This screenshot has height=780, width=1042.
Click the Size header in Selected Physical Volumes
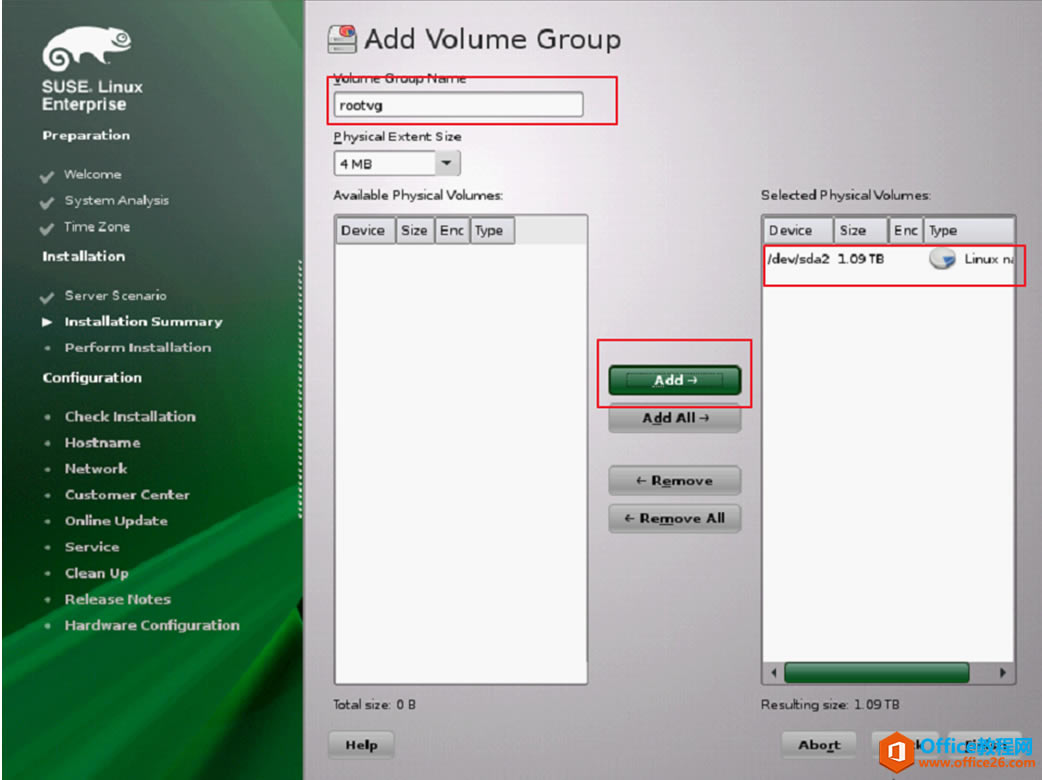tap(861, 231)
